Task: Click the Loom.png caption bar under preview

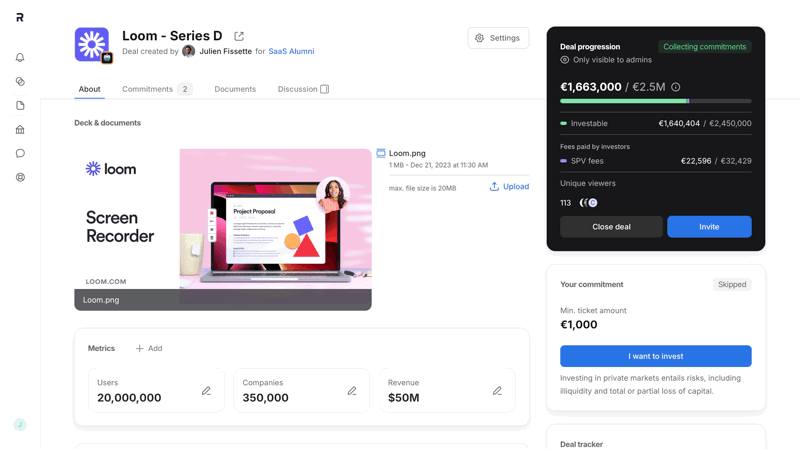Action: tap(223, 300)
